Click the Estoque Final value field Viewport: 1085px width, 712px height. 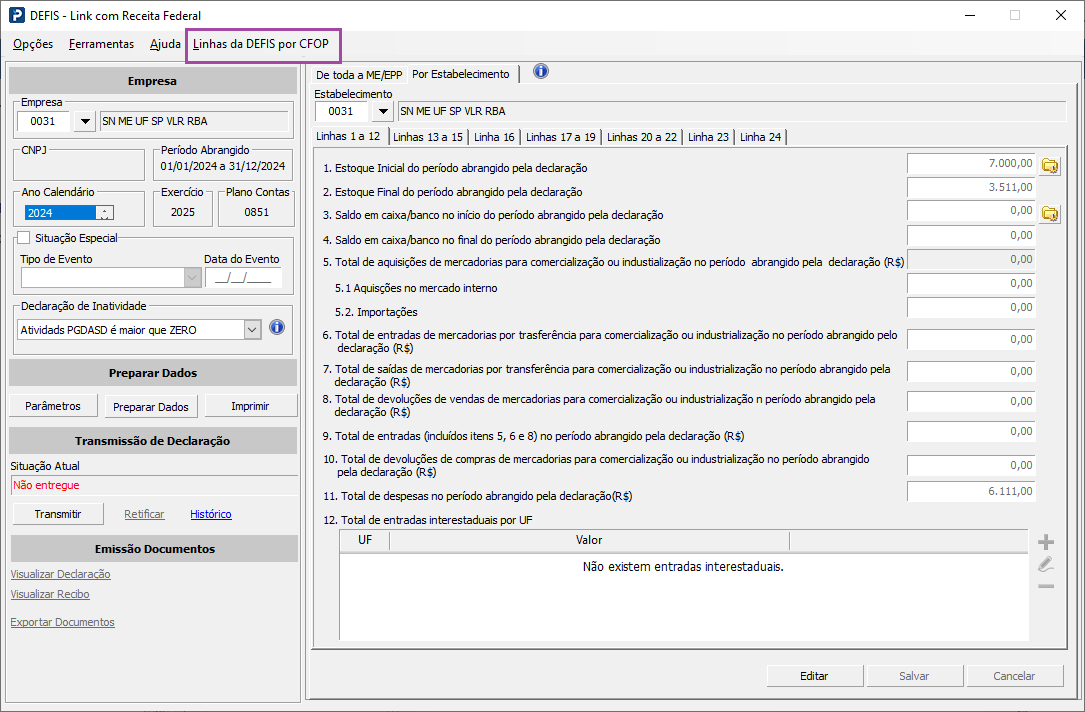[970, 187]
